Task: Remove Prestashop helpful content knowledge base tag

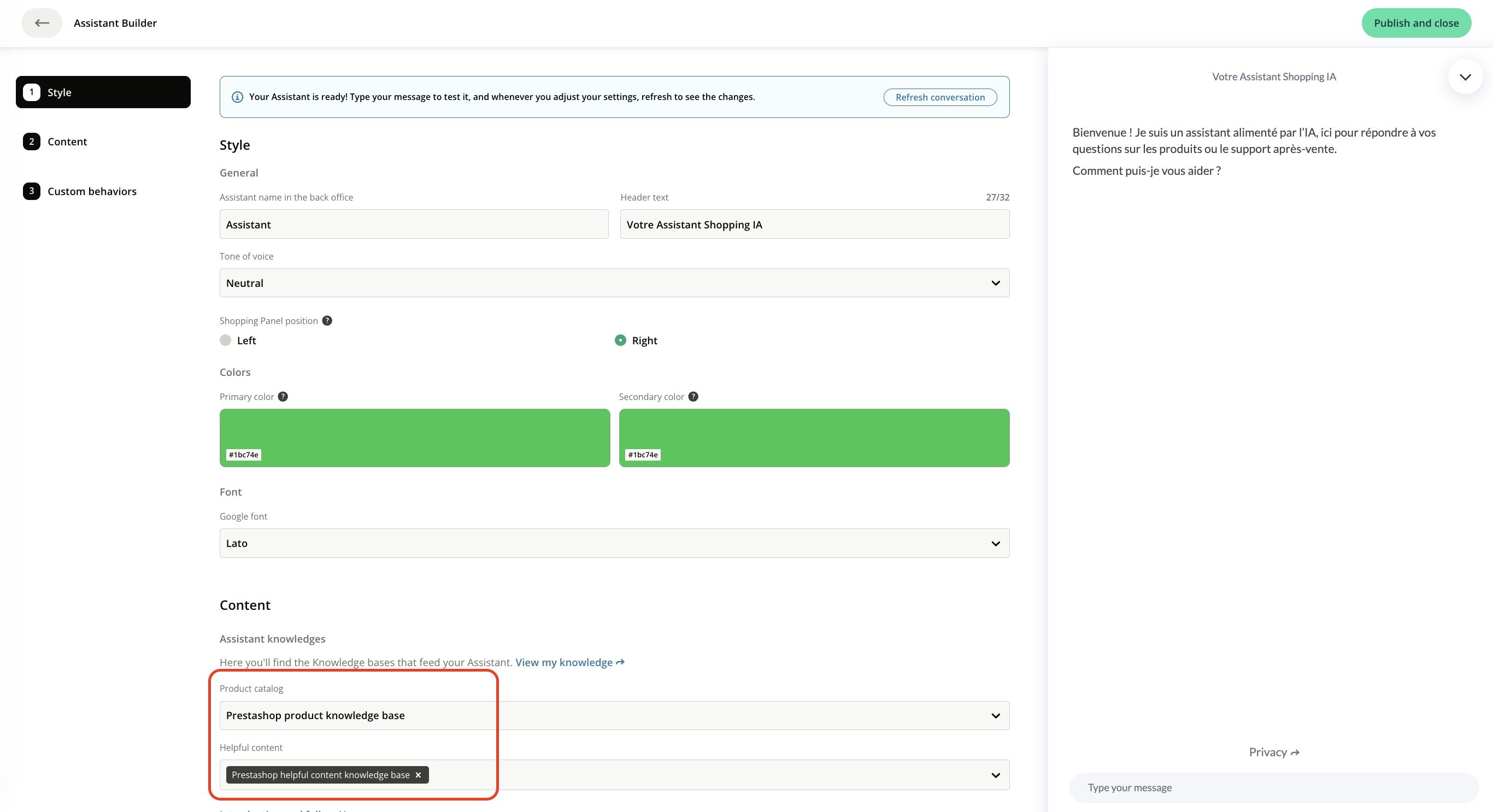Action: [418, 775]
